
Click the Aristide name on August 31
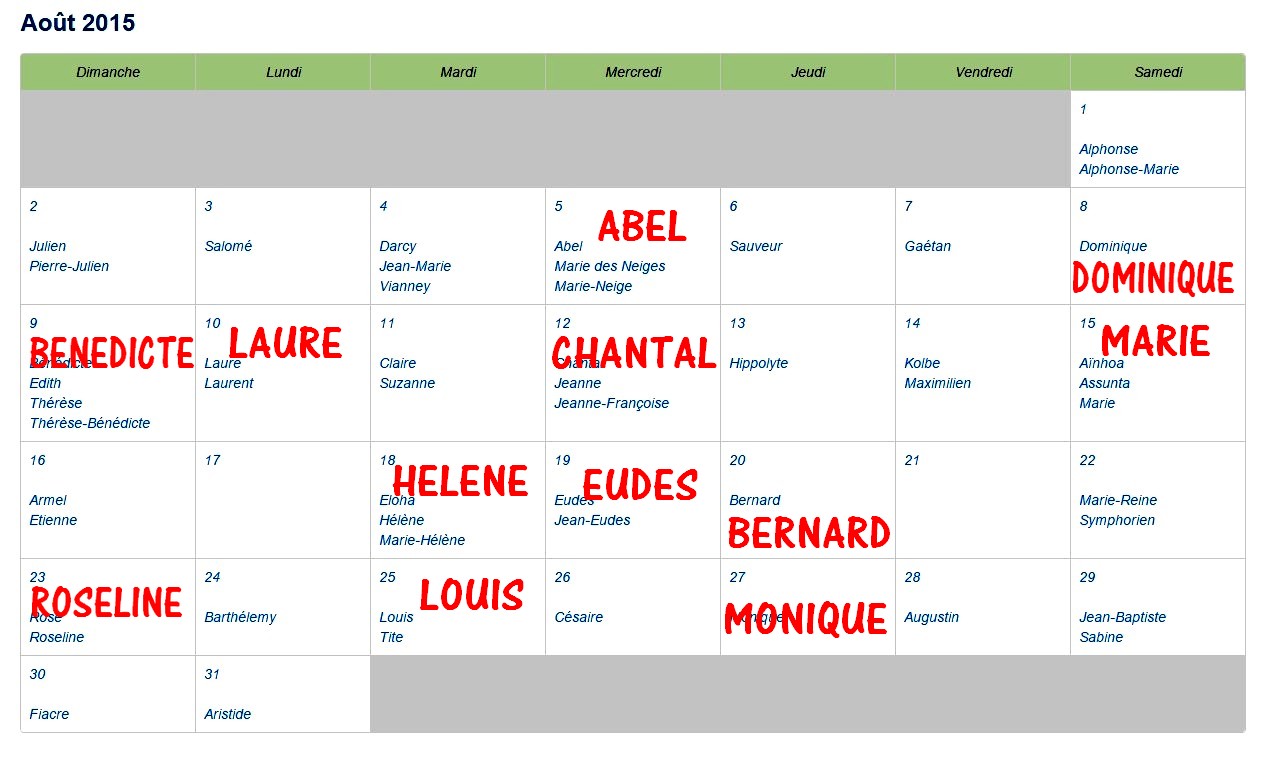pos(228,714)
